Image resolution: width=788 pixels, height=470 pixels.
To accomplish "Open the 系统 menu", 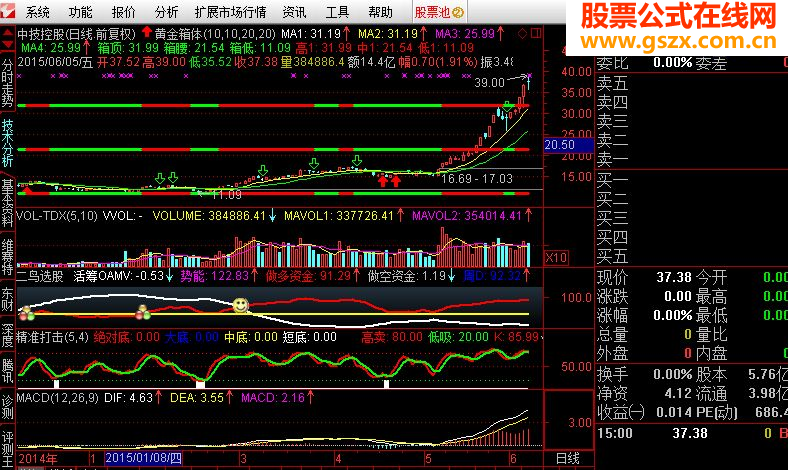I will (x=38, y=12).
